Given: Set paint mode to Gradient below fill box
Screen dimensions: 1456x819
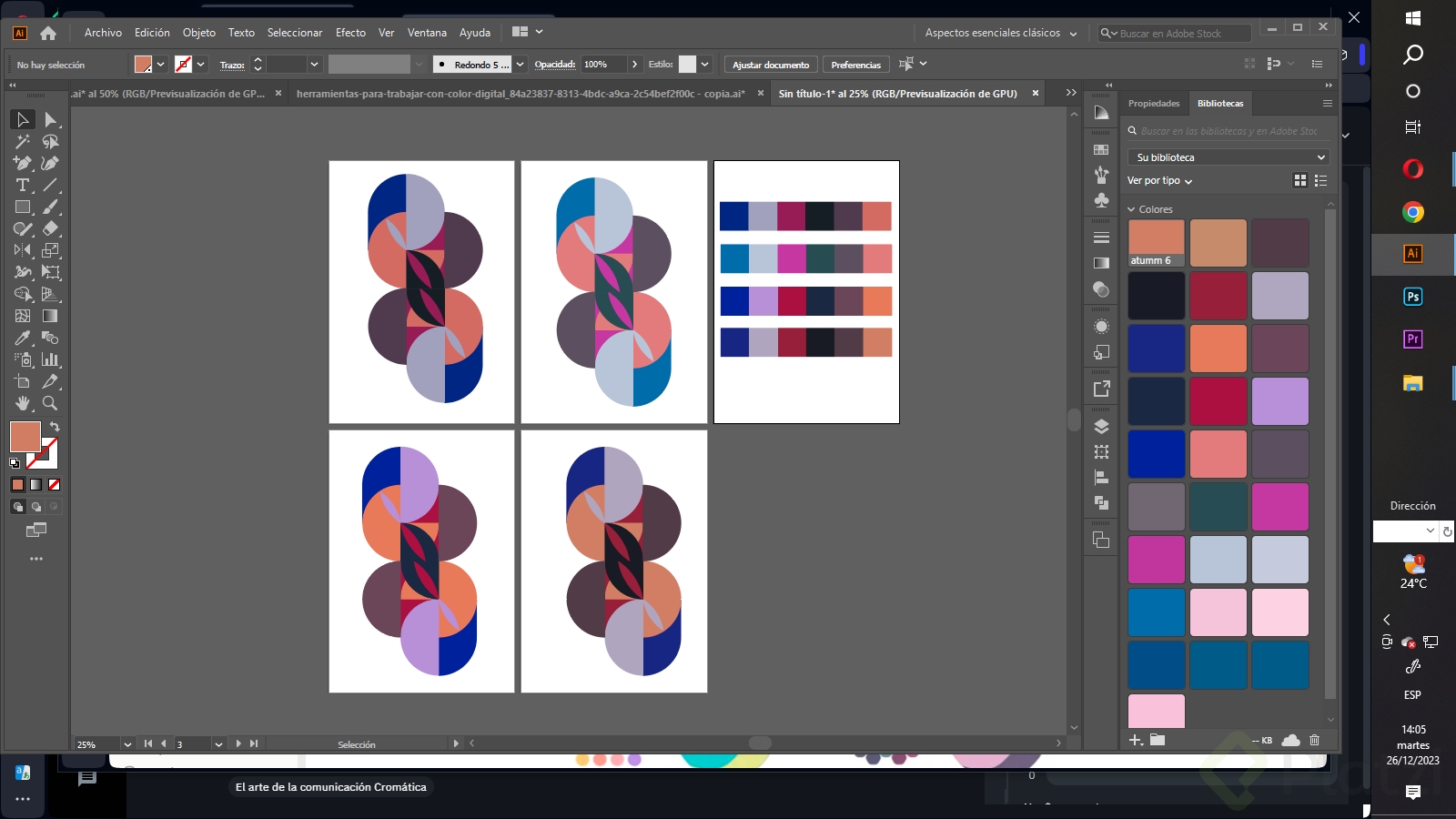Looking at the screenshot, I should tap(35, 485).
